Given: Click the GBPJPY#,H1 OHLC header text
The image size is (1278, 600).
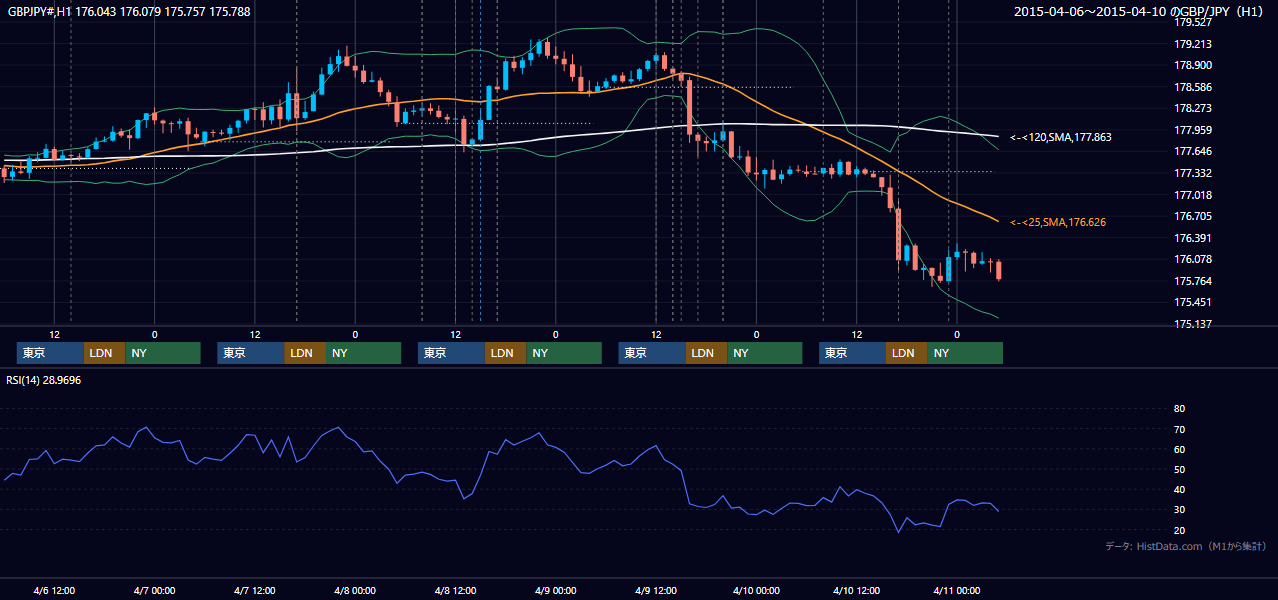Looking at the screenshot, I should (129, 12).
